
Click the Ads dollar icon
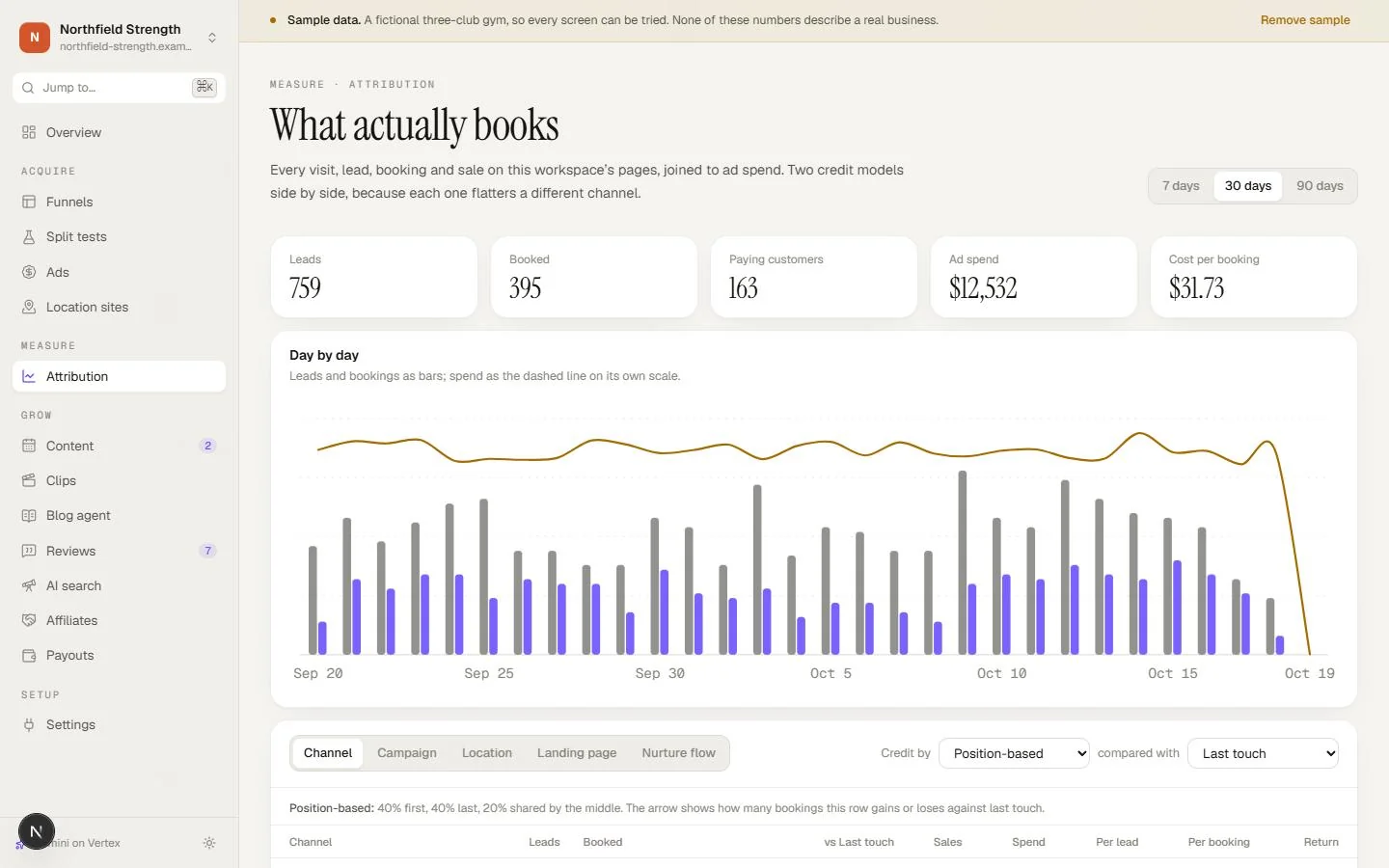coord(29,272)
